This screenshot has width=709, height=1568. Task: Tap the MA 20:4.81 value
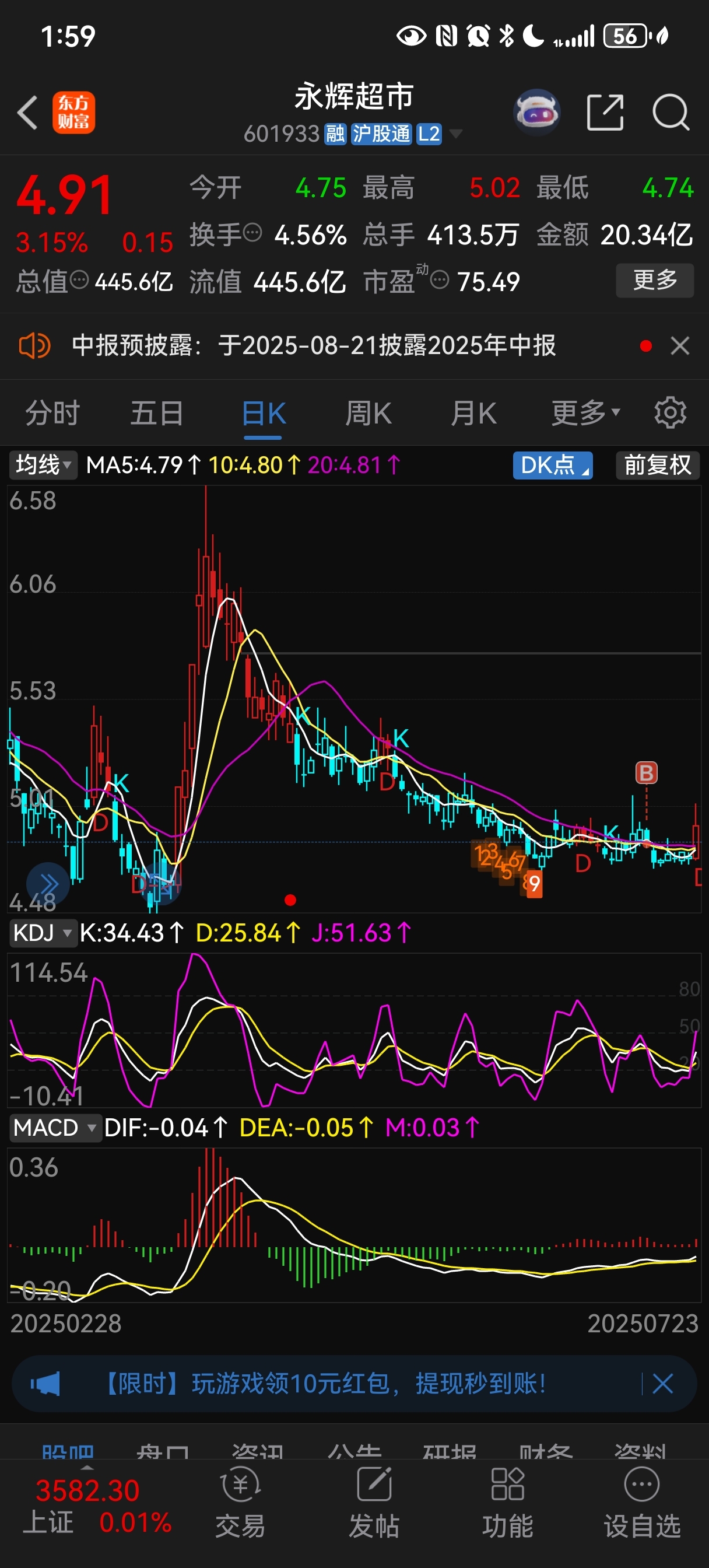click(354, 465)
